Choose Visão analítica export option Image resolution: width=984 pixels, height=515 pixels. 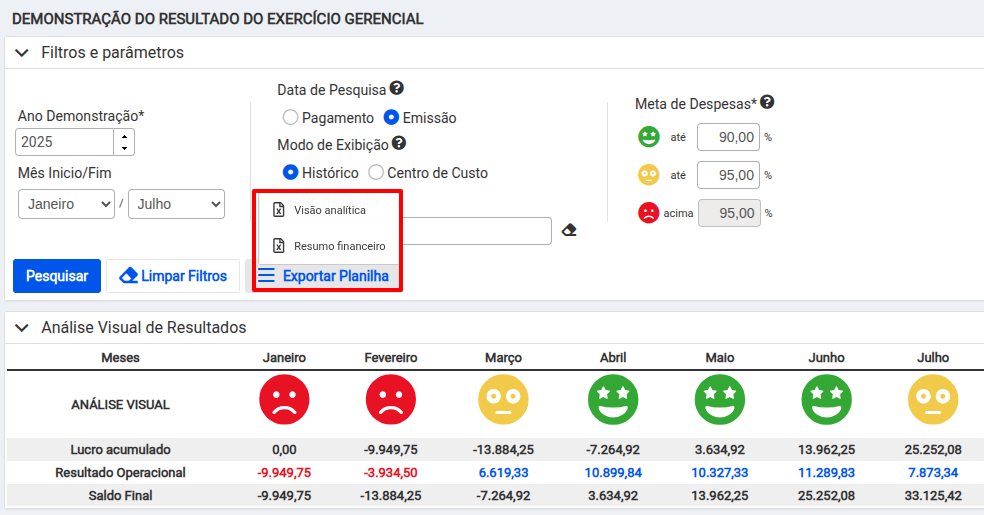click(x=328, y=211)
